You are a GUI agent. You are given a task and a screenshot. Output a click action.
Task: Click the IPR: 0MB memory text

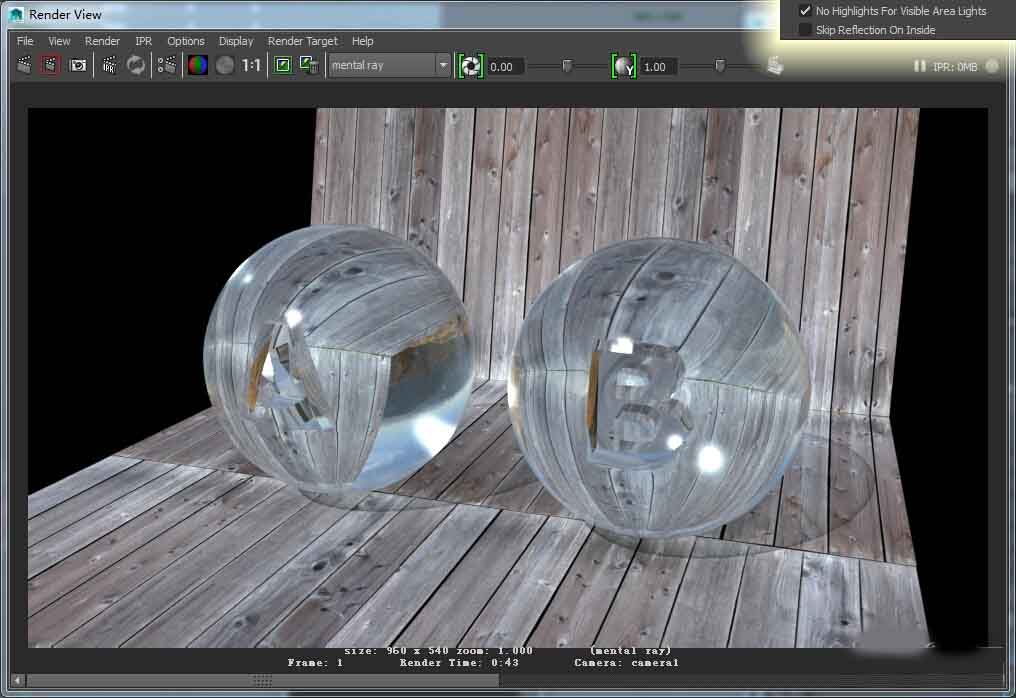click(955, 67)
